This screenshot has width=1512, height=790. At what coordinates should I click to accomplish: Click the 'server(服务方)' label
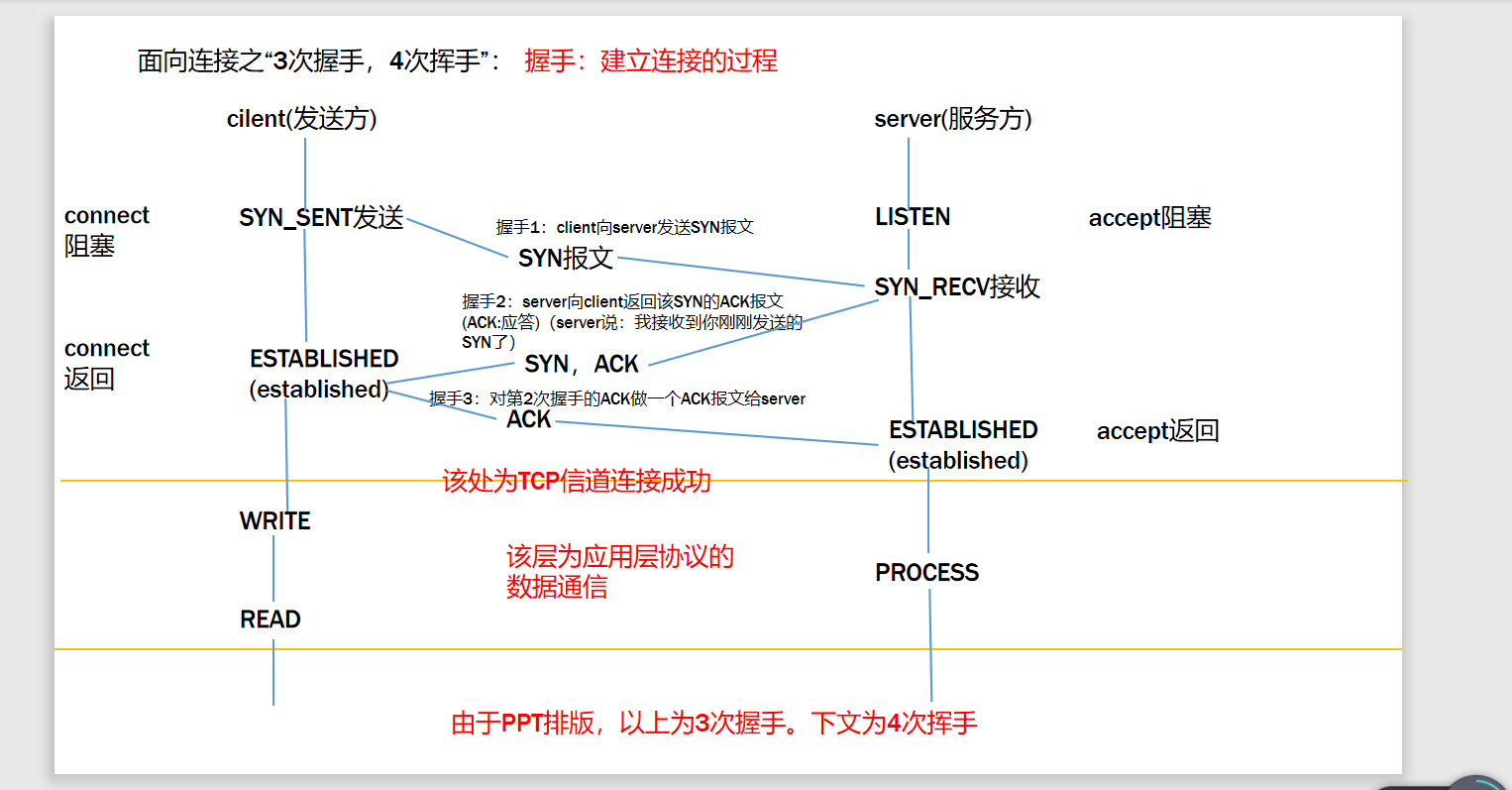pyautogui.click(x=953, y=119)
